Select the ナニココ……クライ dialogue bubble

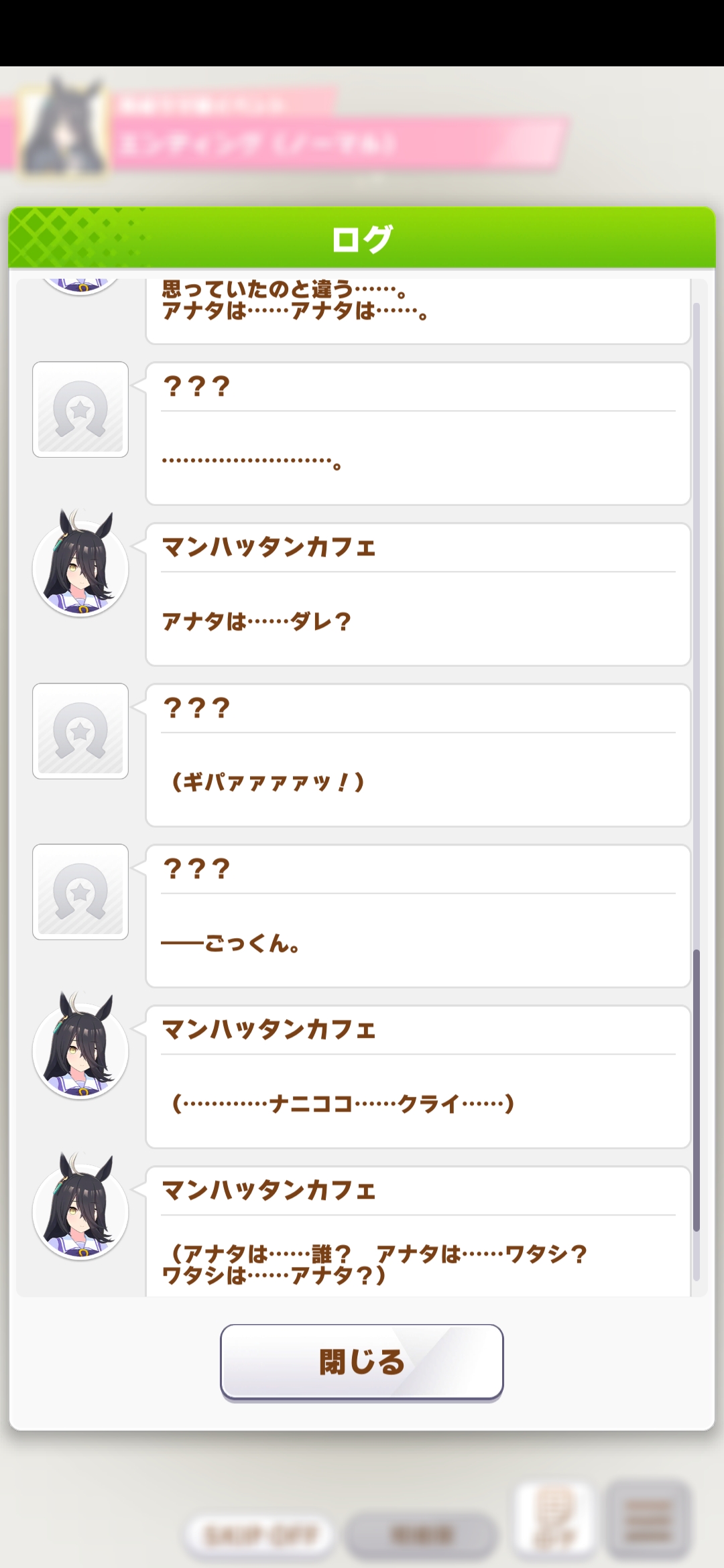pyautogui.click(x=418, y=1077)
